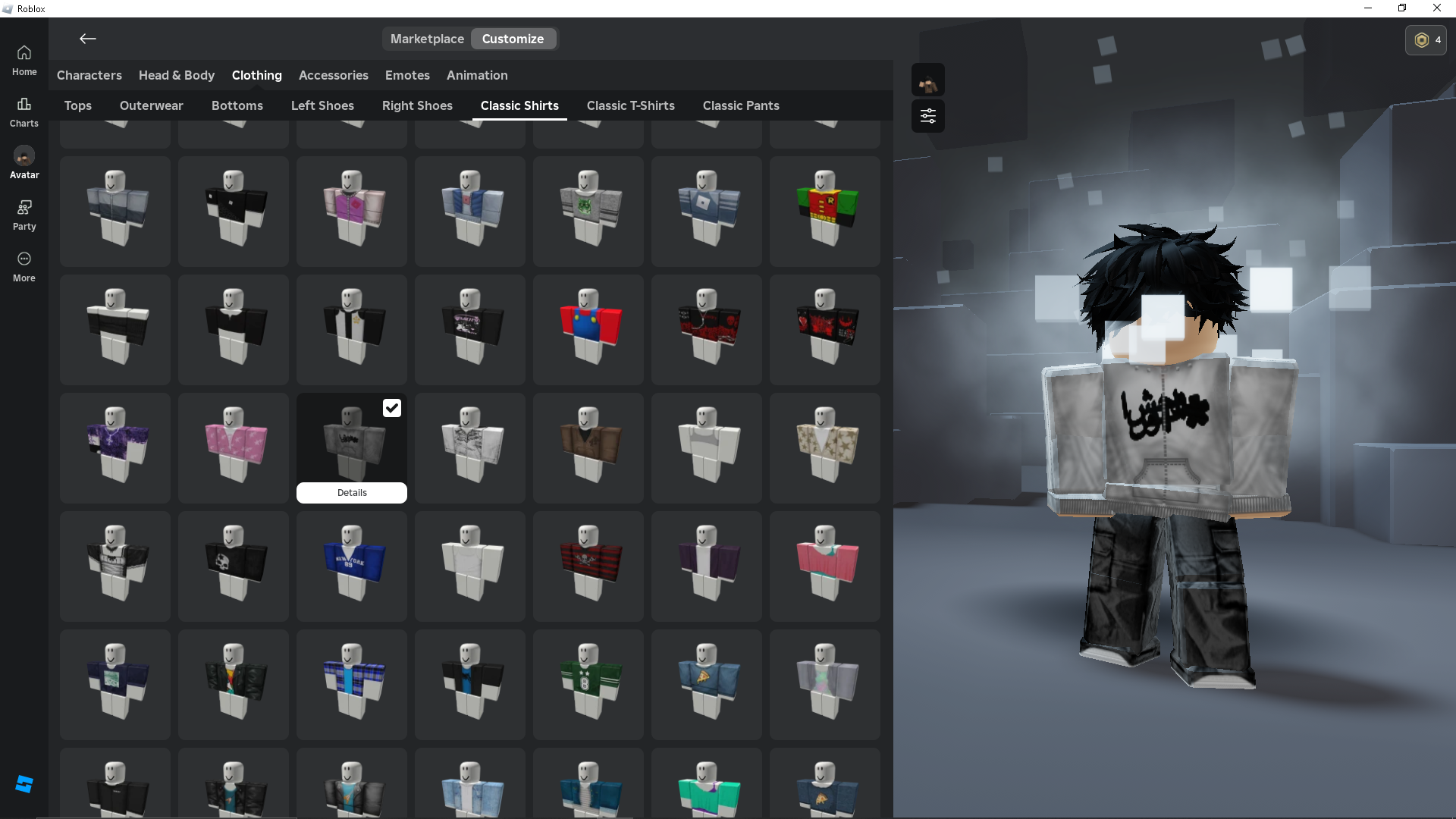Select the Tops subcategory

coord(78,105)
